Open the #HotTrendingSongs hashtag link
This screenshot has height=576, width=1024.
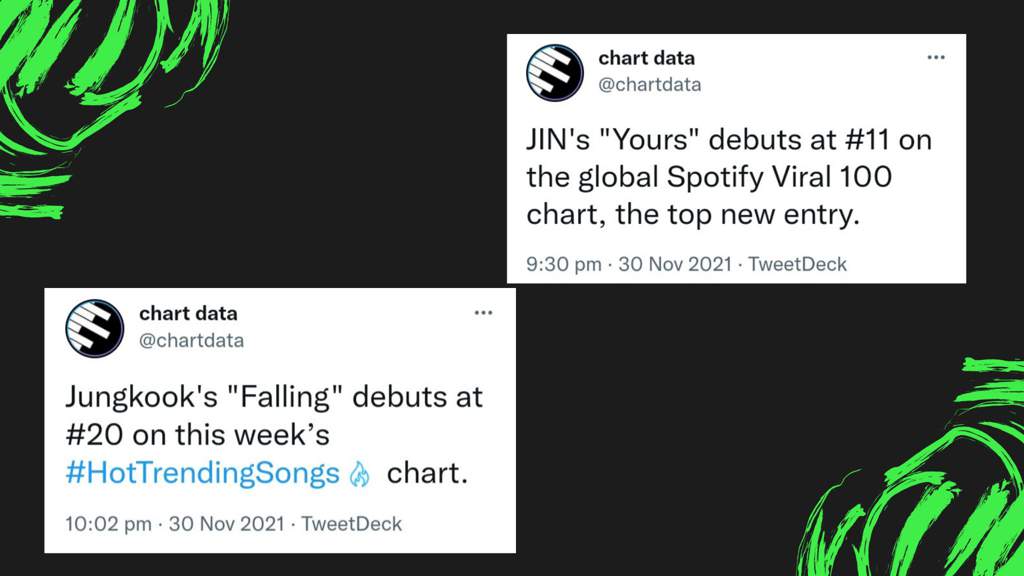202,473
